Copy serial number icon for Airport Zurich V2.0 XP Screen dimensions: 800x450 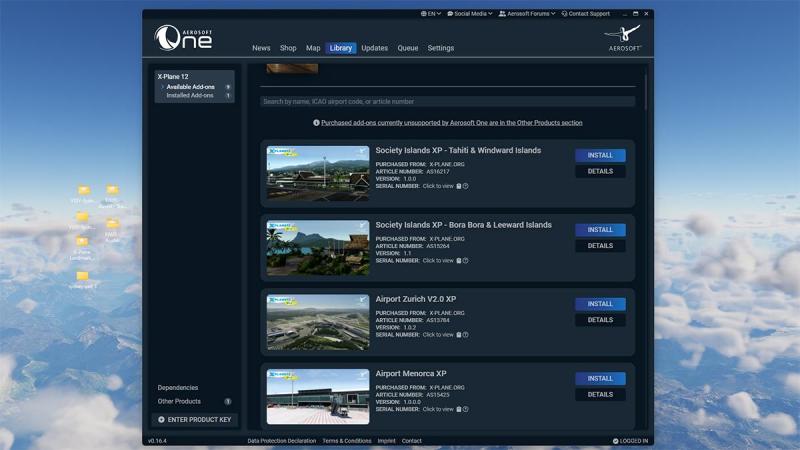click(459, 335)
